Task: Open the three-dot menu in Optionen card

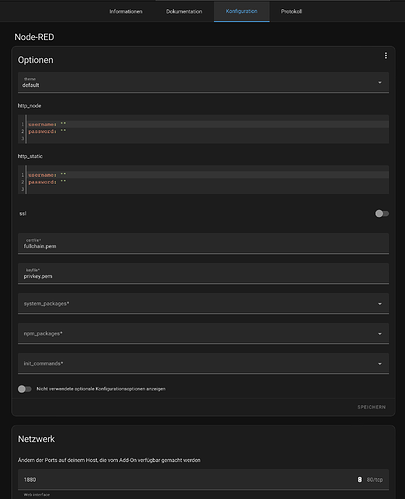Action: click(386, 56)
